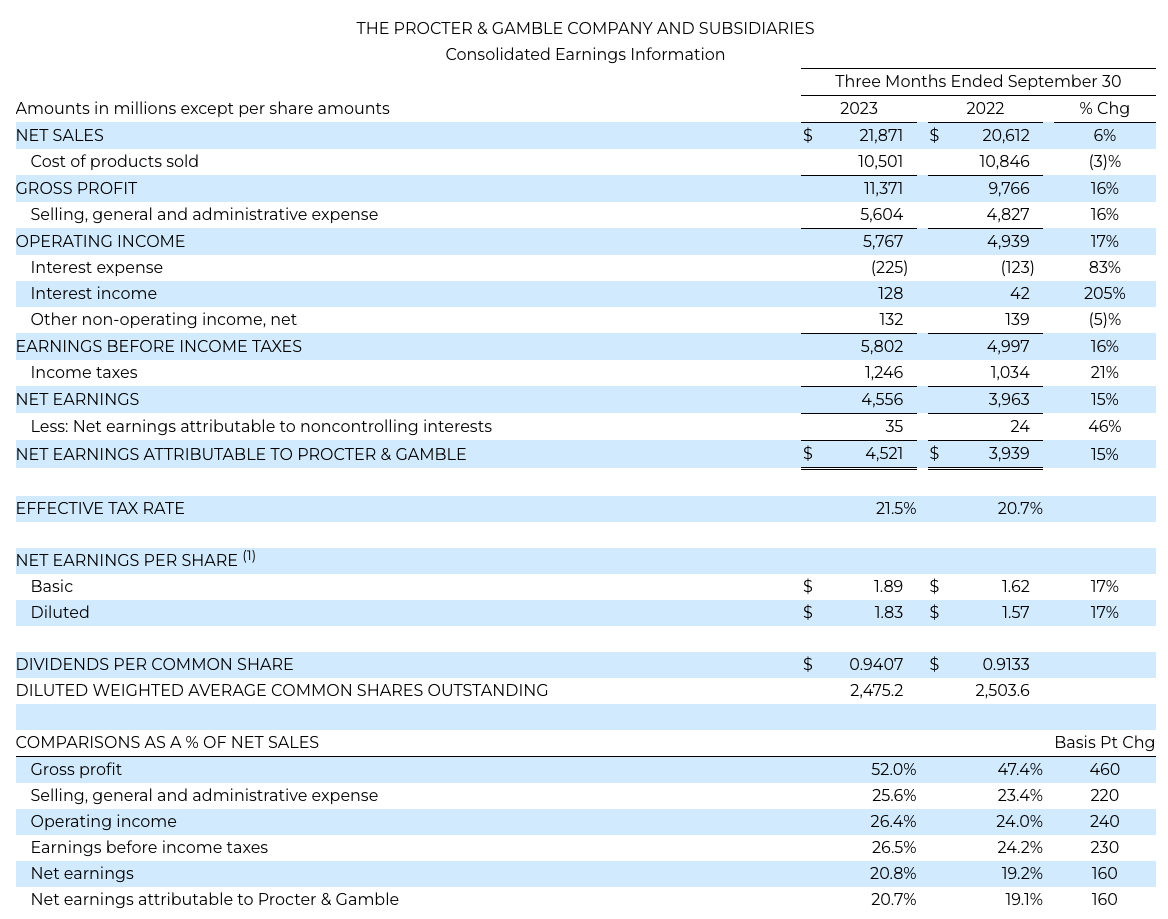Click the 2022 basic EPS value 1.62
The width and height of the screenshot is (1168, 919).
pyautogui.click(x=1015, y=586)
